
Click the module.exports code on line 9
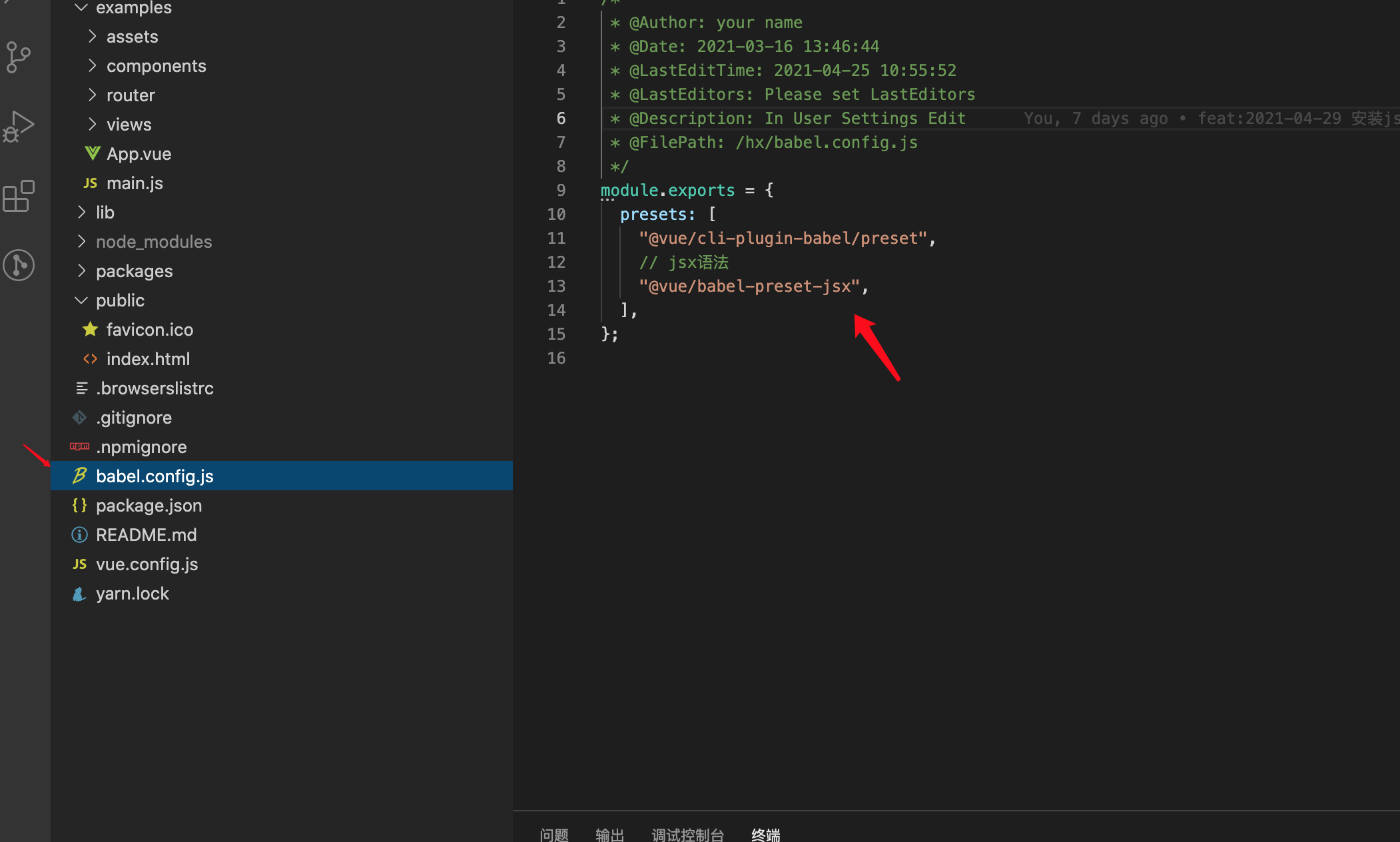[667, 191]
